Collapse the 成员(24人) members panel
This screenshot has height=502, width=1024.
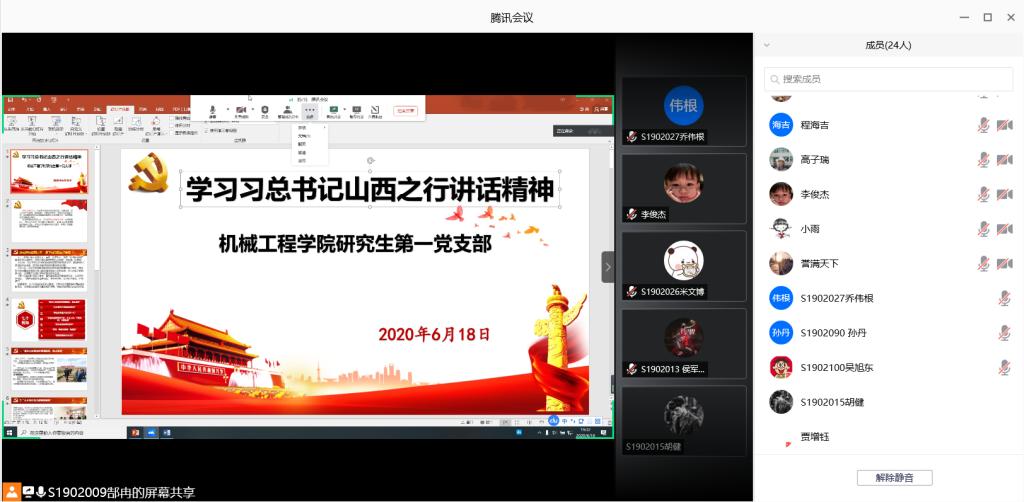[x=767, y=45]
